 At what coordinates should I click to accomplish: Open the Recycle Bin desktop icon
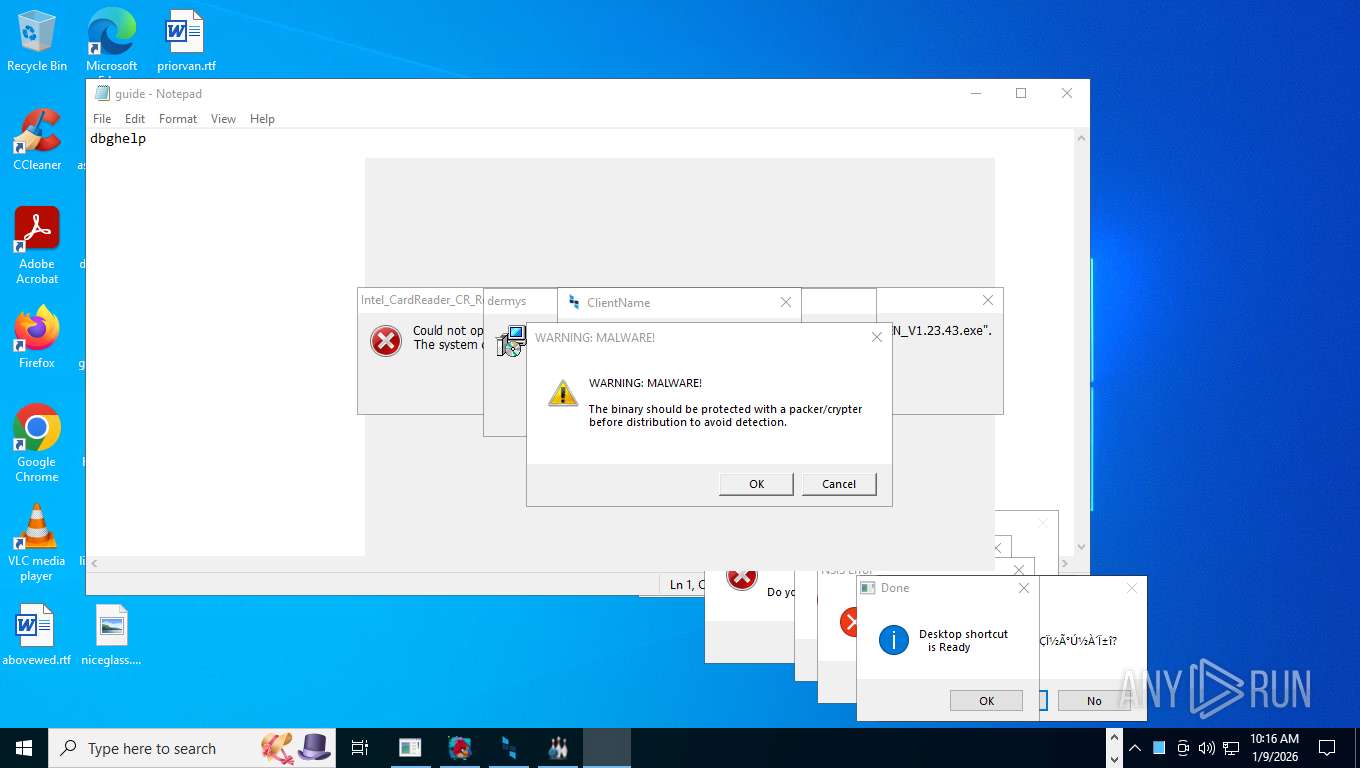[37, 41]
